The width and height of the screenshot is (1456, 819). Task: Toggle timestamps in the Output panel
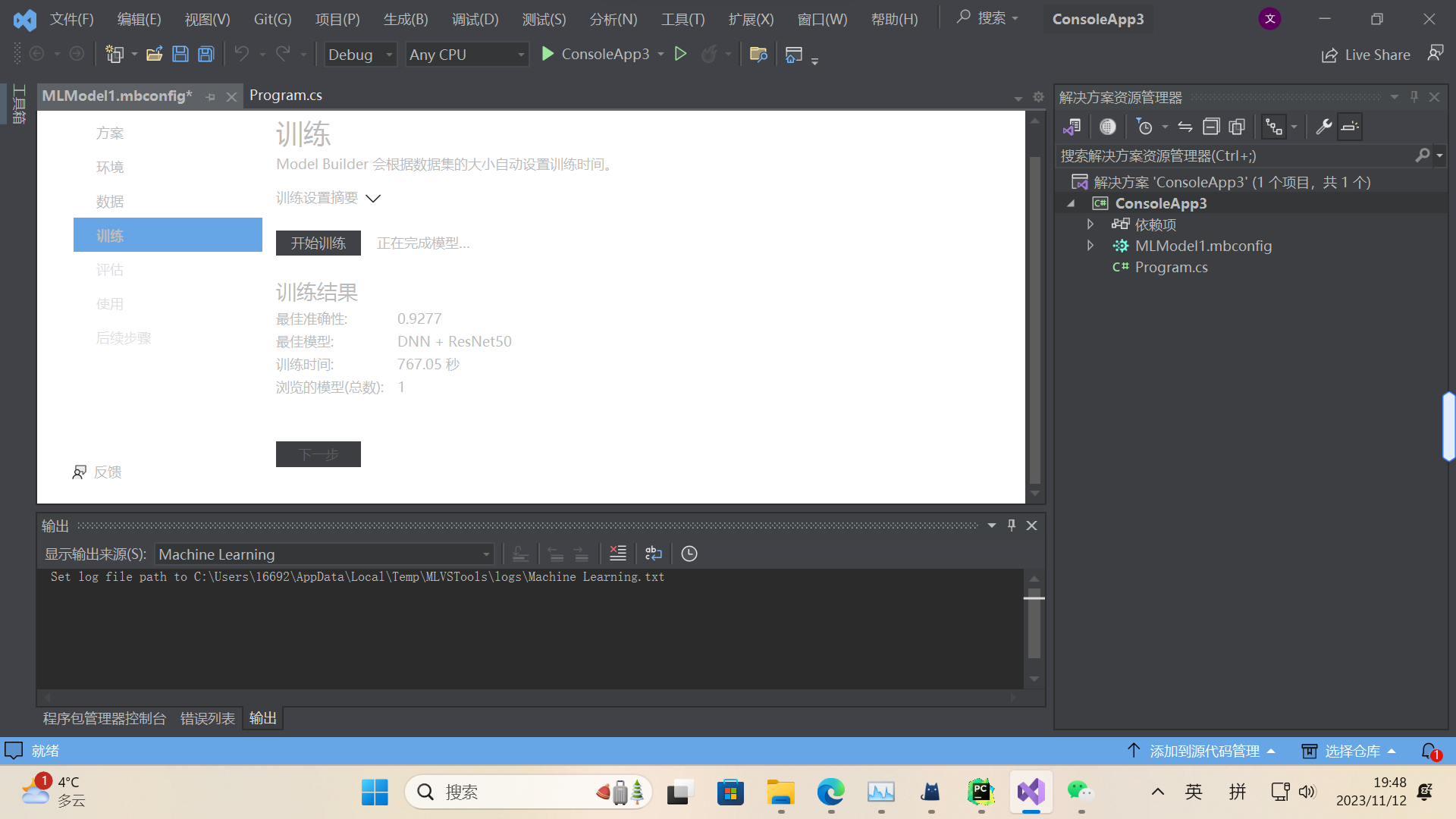click(689, 554)
